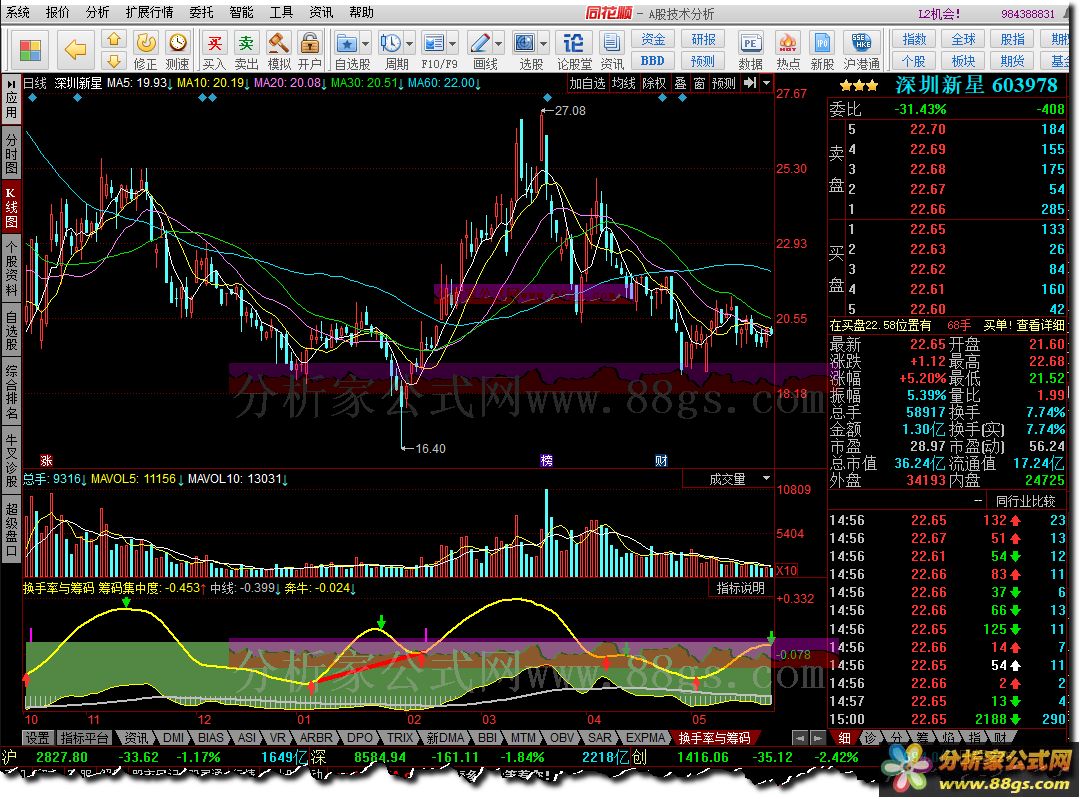Switch to the 分时图 sidebar view
1081x799 pixels.
point(12,154)
